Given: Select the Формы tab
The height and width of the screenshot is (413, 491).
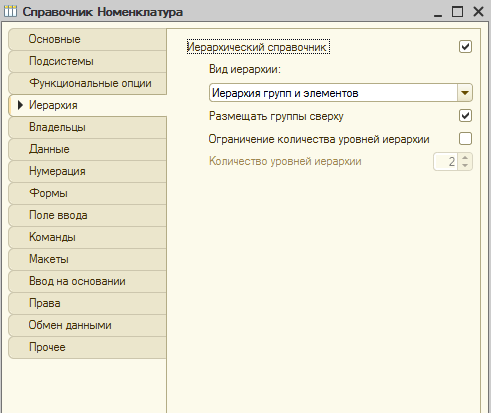Looking at the screenshot, I should click(87, 193).
